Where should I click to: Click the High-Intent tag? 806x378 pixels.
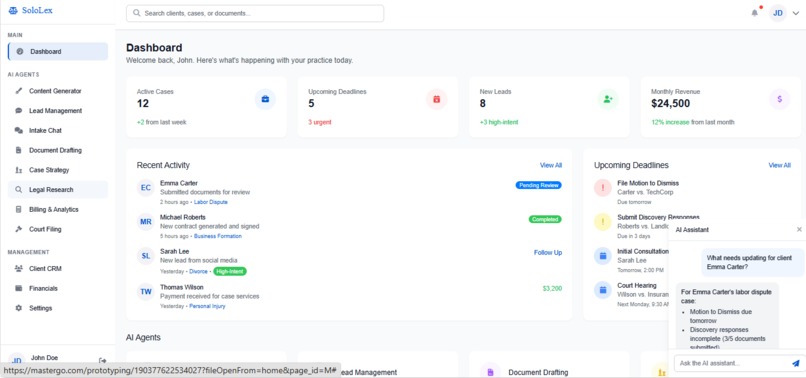[x=230, y=271]
